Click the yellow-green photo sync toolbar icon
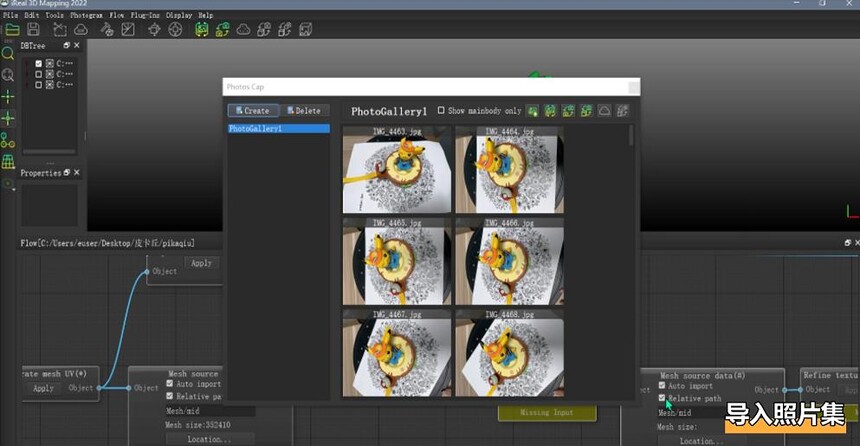Viewport: 860px width, 446px height. (x=222, y=29)
